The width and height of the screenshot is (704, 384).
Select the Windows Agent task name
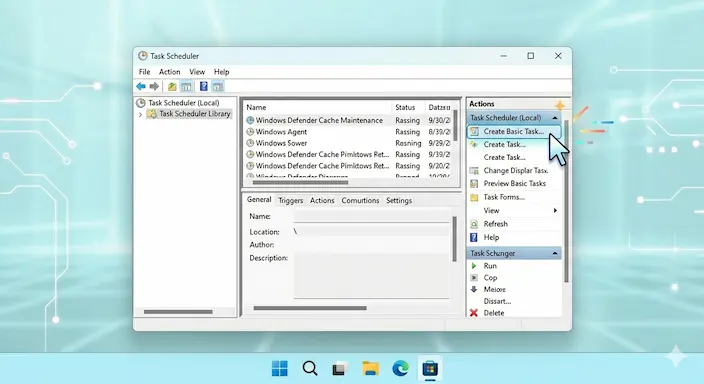pos(281,132)
